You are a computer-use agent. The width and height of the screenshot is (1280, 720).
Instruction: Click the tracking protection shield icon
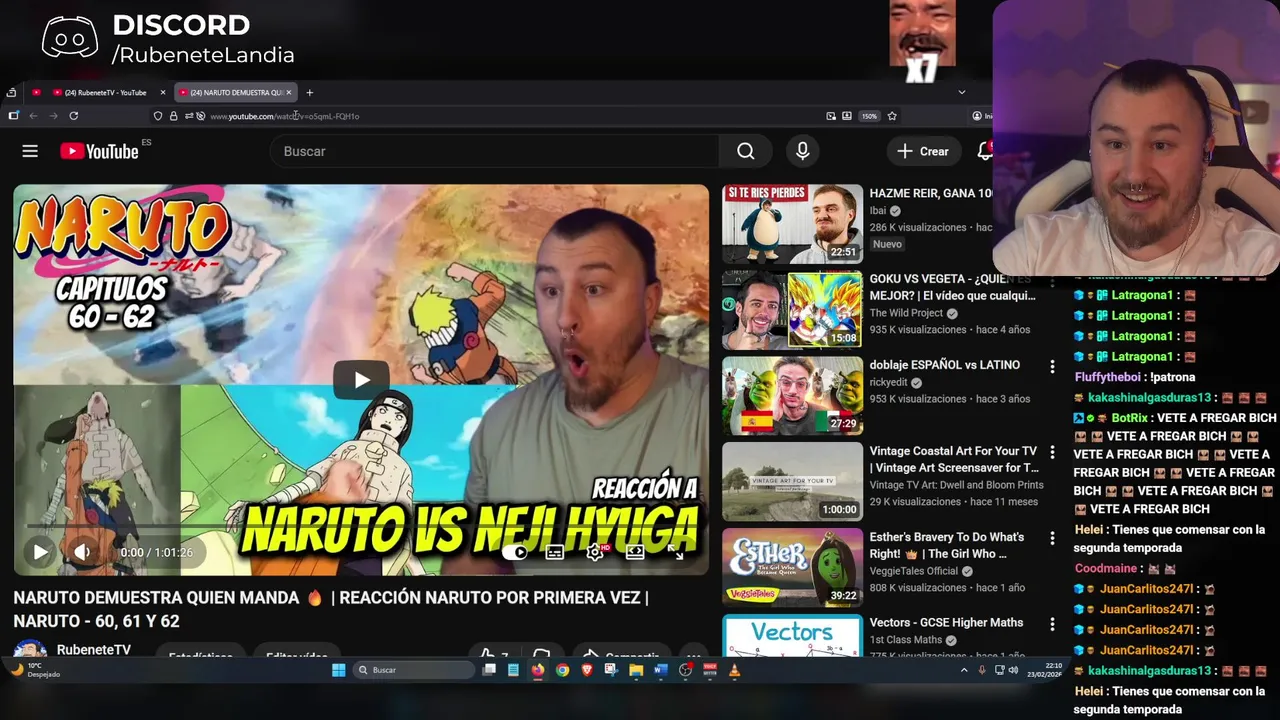[158, 116]
